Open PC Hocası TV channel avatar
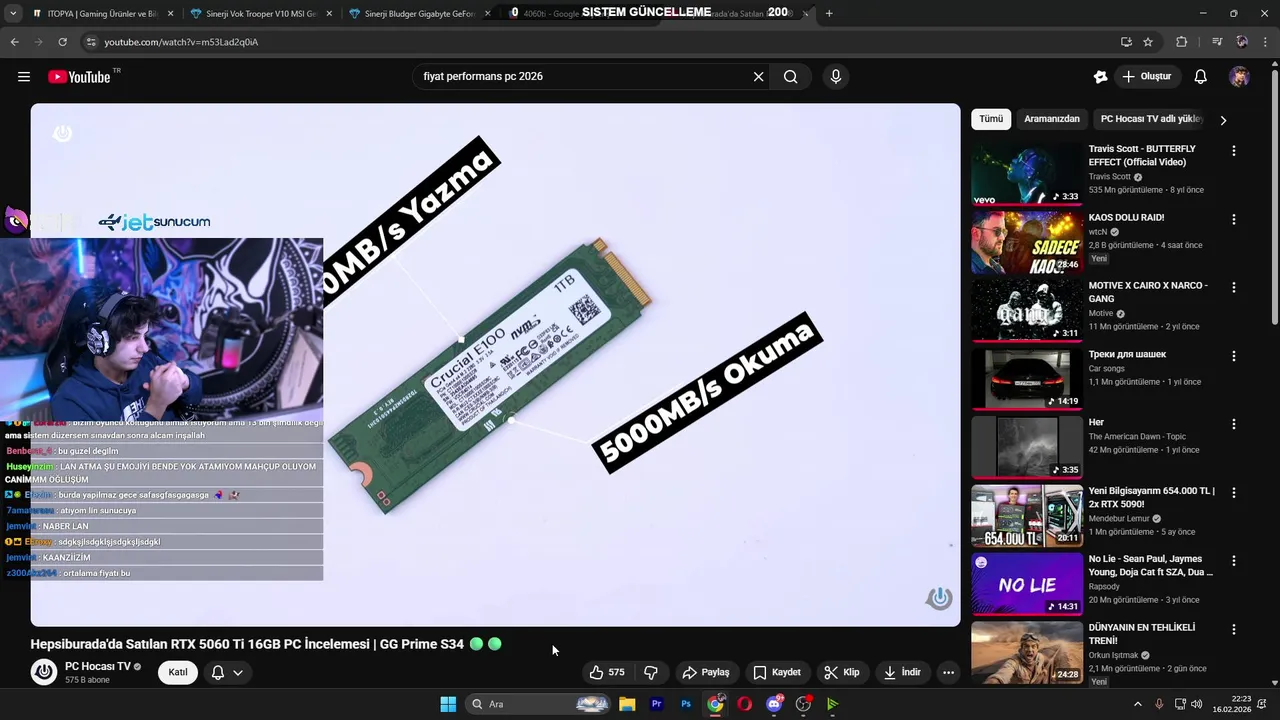The image size is (1280, 720). [44, 672]
